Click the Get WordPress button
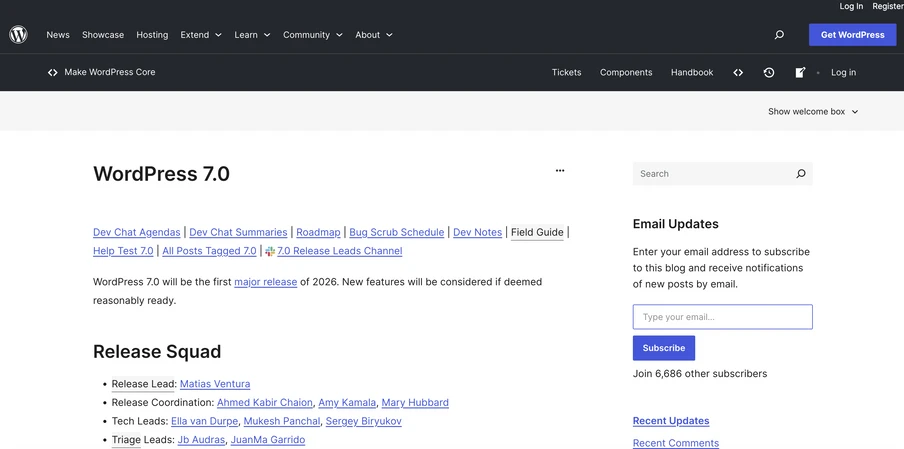 (x=852, y=35)
